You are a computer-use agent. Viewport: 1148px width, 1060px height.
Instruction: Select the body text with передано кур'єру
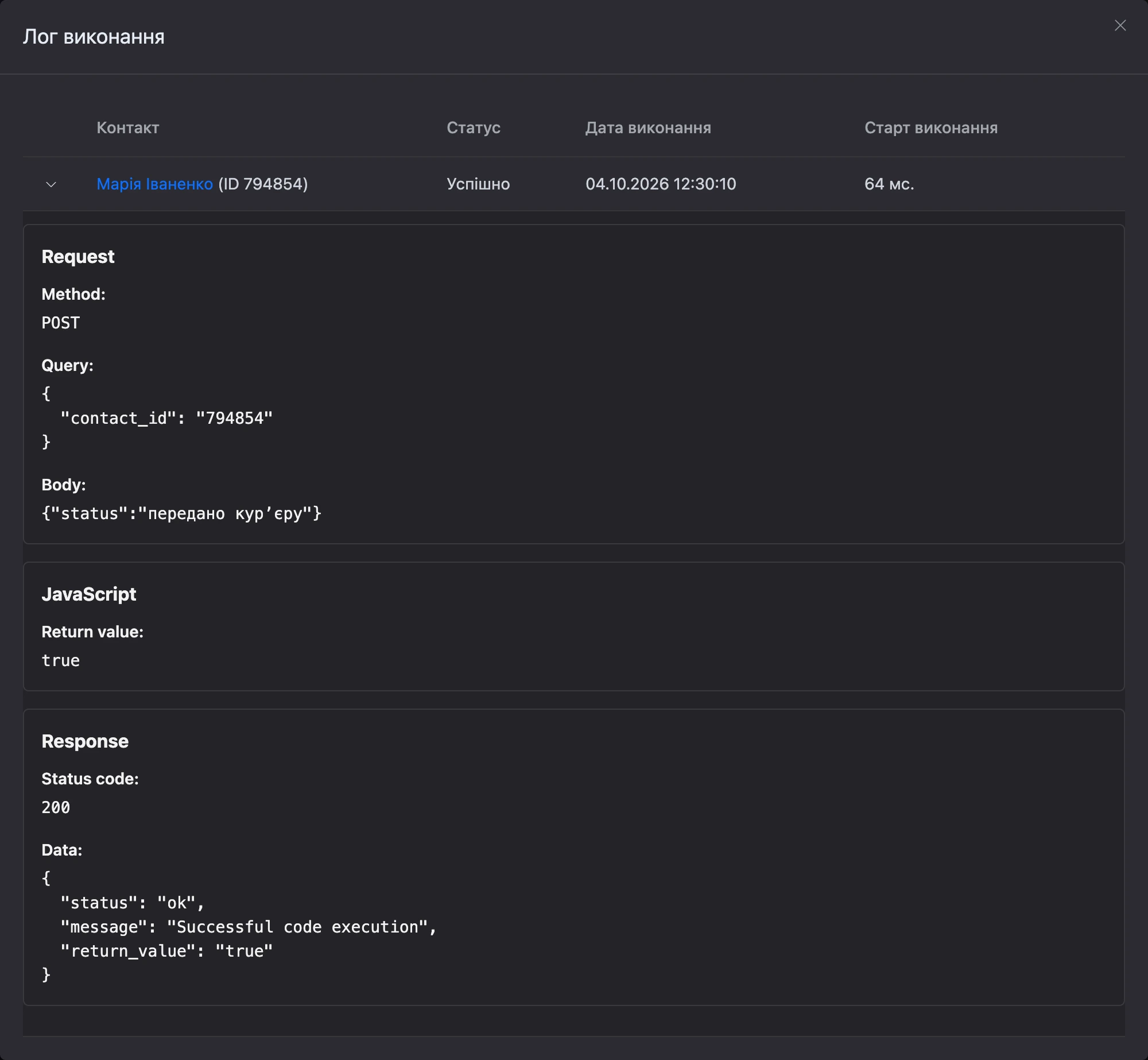click(181, 513)
